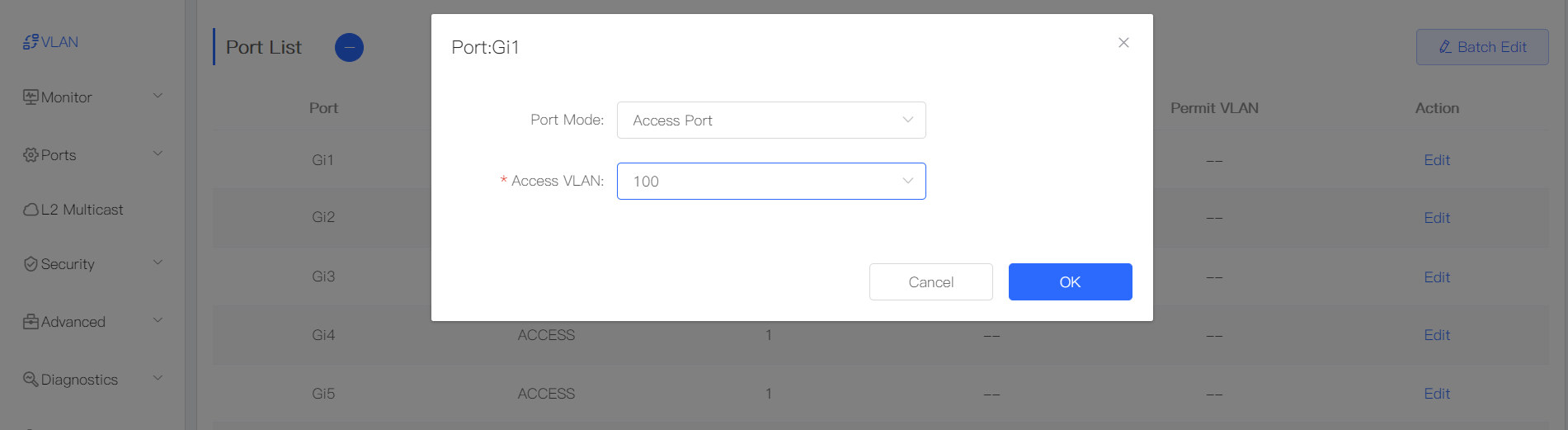This screenshot has width=1568, height=430.
Task: Open the Advanced menu item
Action: [x=73, y=322]
